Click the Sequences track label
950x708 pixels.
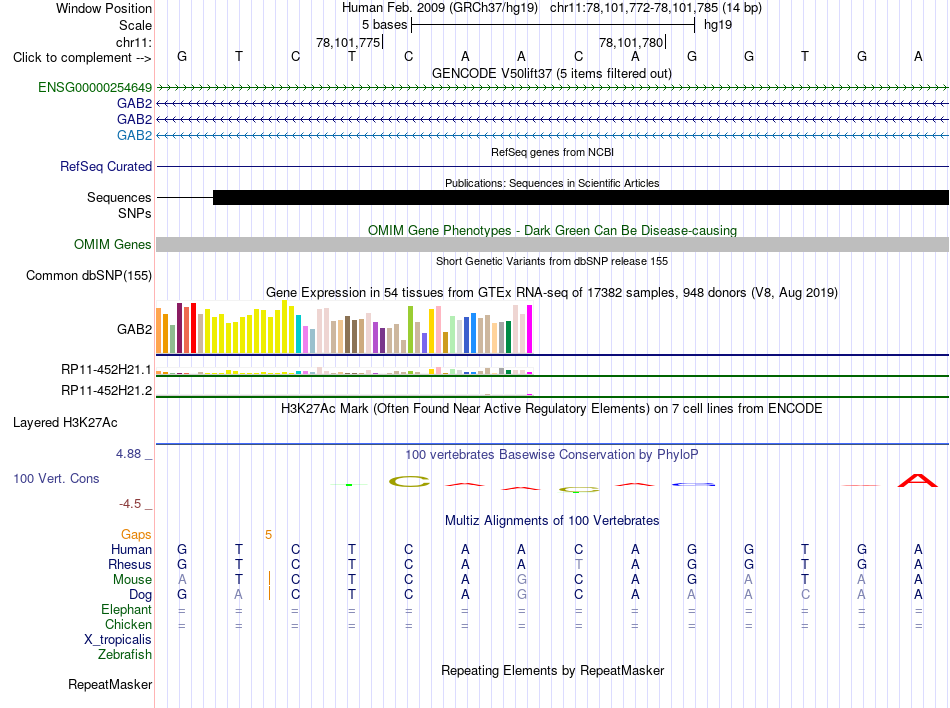[119, 197]
